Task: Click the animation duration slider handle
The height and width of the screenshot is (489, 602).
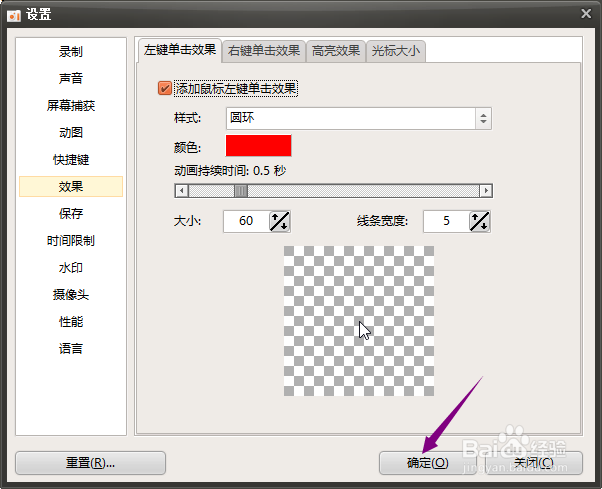Action: tap(241, 190)
